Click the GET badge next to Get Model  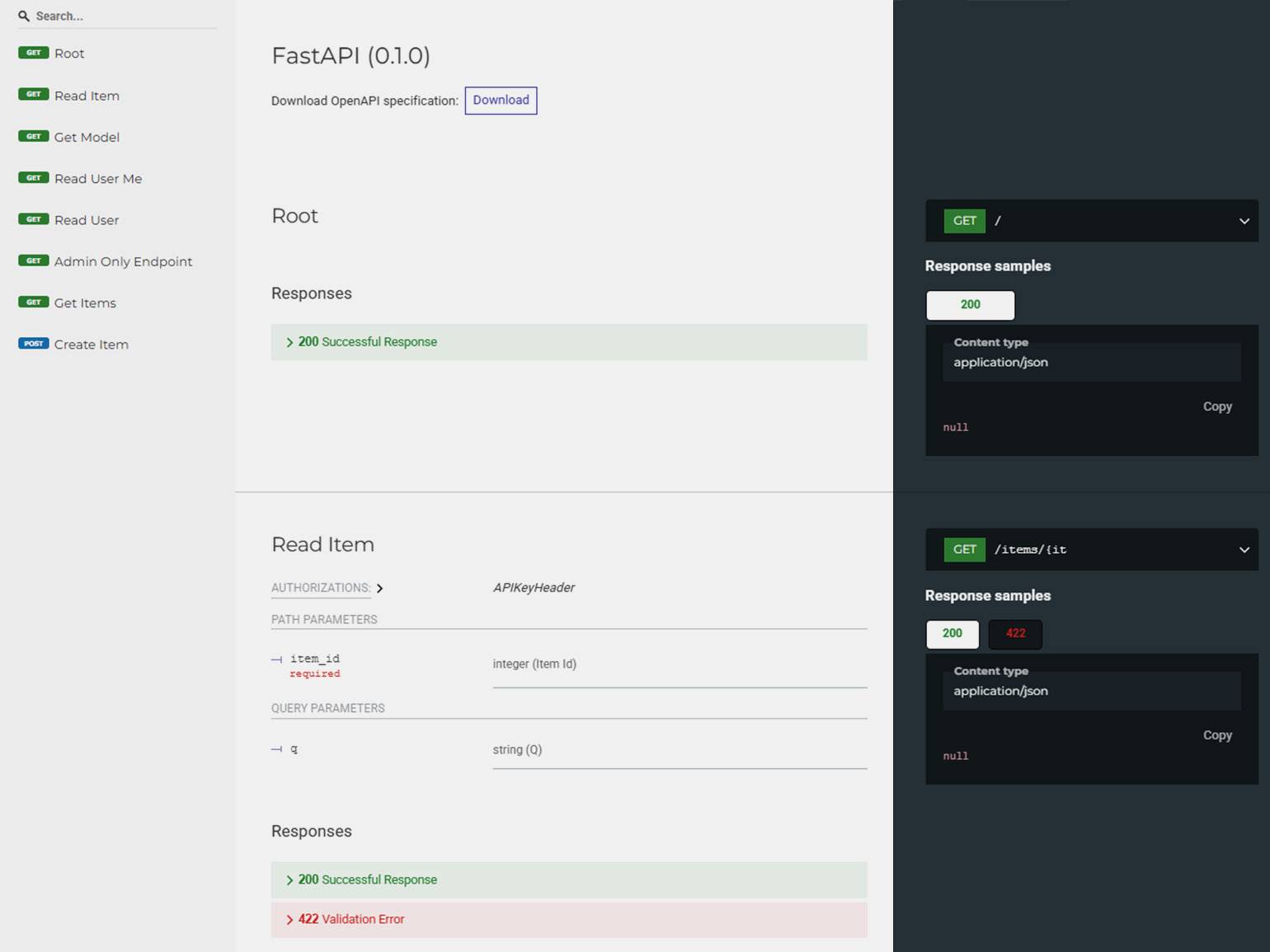34,137
